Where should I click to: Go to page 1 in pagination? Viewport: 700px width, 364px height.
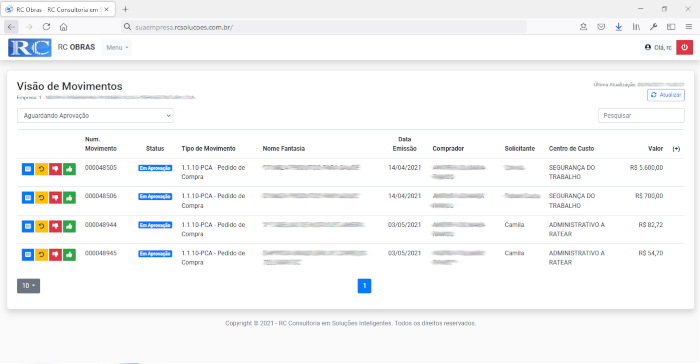(364, 286)
